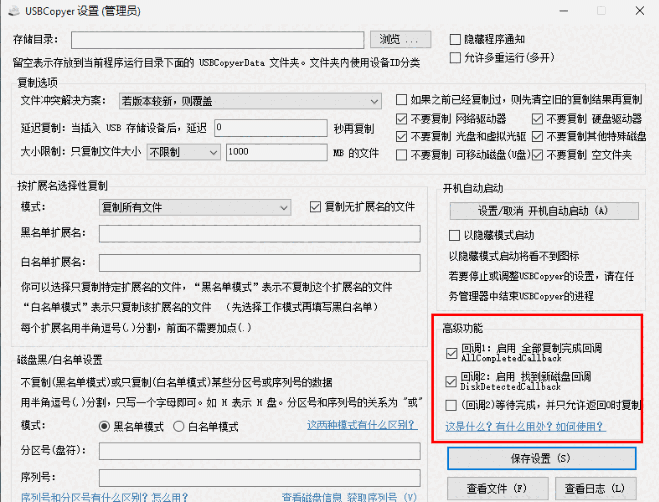The height and width of the screenshot is (502, 659).
Task: Disable 回调2 DiskDetectedCallback checkbox
Action: pyautogui.click(x=451, y=382)
